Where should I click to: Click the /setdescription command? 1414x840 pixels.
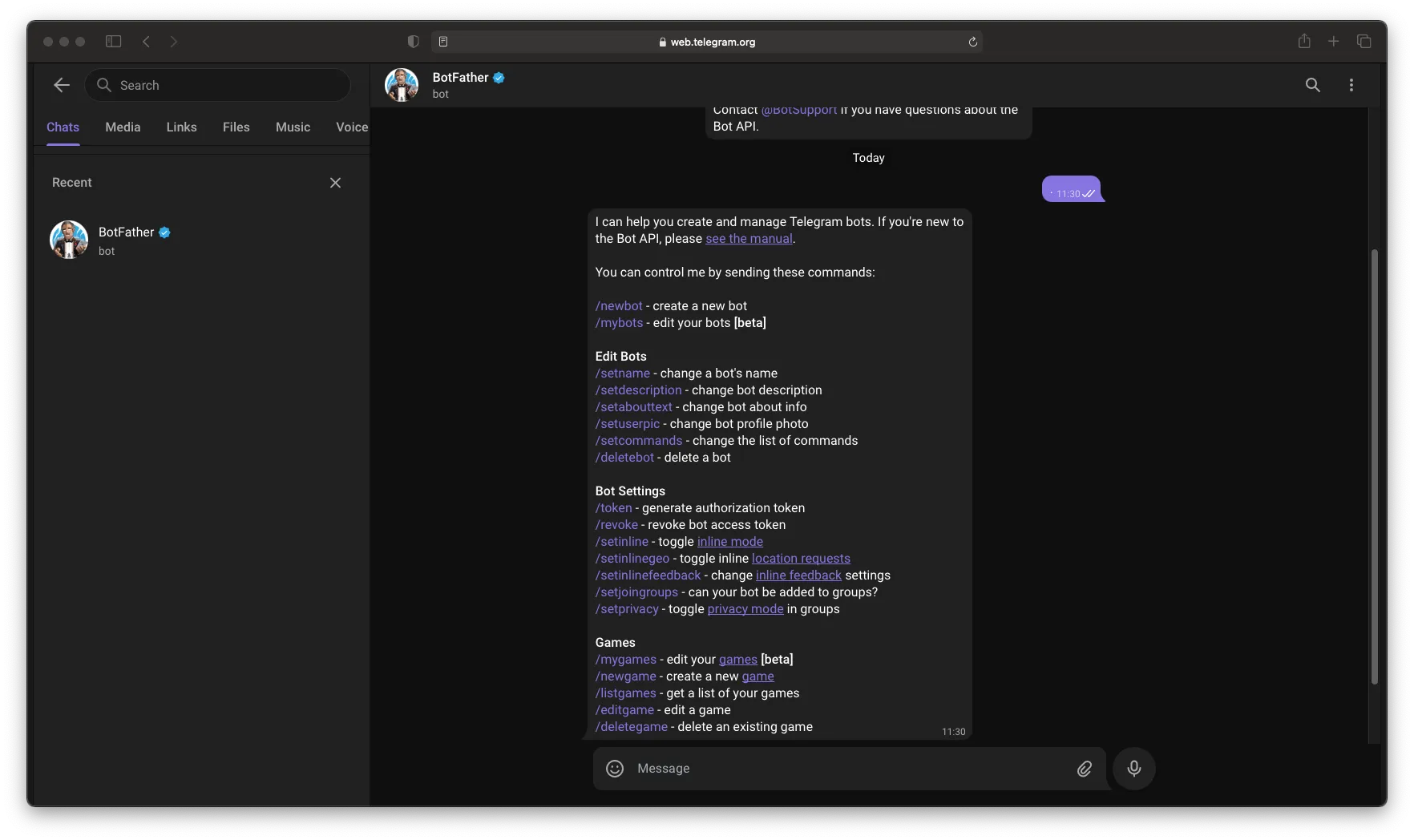(x=638, y=390)
